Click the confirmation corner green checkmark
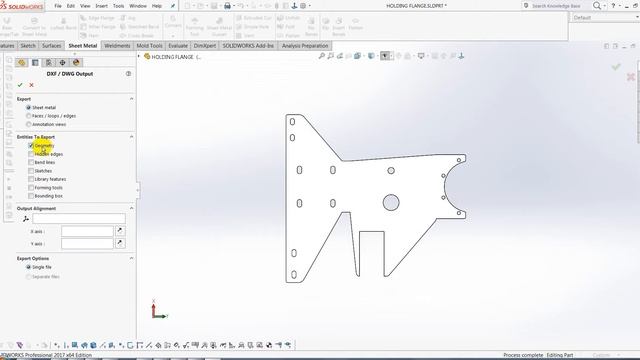The height and width of the screenshot is (360, 640). (616, 67)
